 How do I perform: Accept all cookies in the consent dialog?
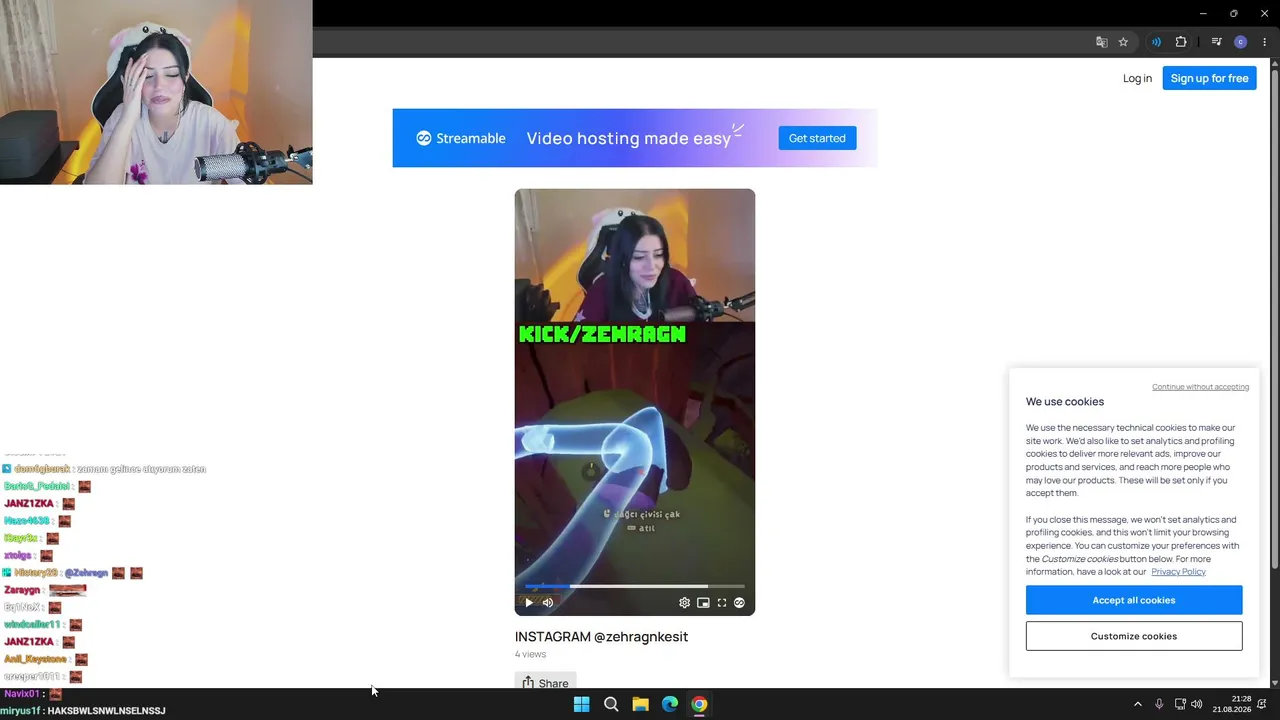click(1134, 600)
